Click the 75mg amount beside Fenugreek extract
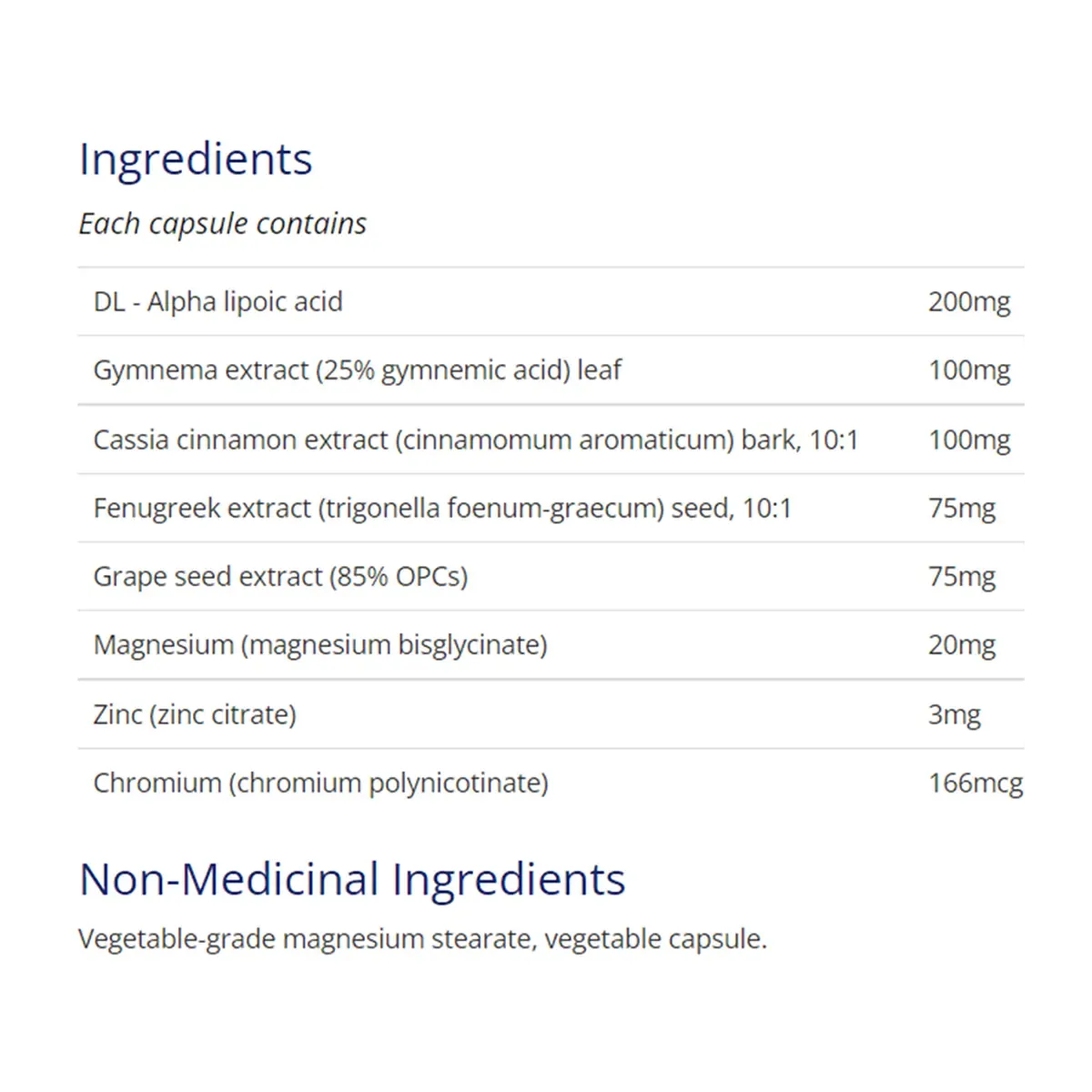Image resolution: width=1092 pixels, height=1092 pixels. (x=961, y=508)
